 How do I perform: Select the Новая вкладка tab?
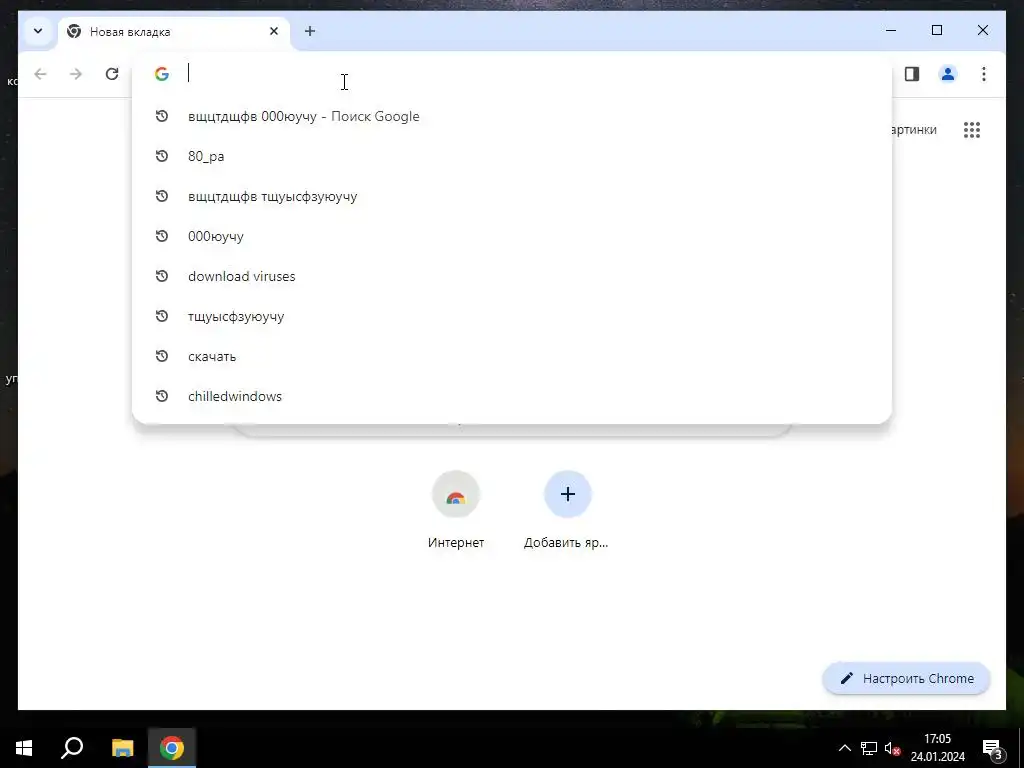point(174,31)
